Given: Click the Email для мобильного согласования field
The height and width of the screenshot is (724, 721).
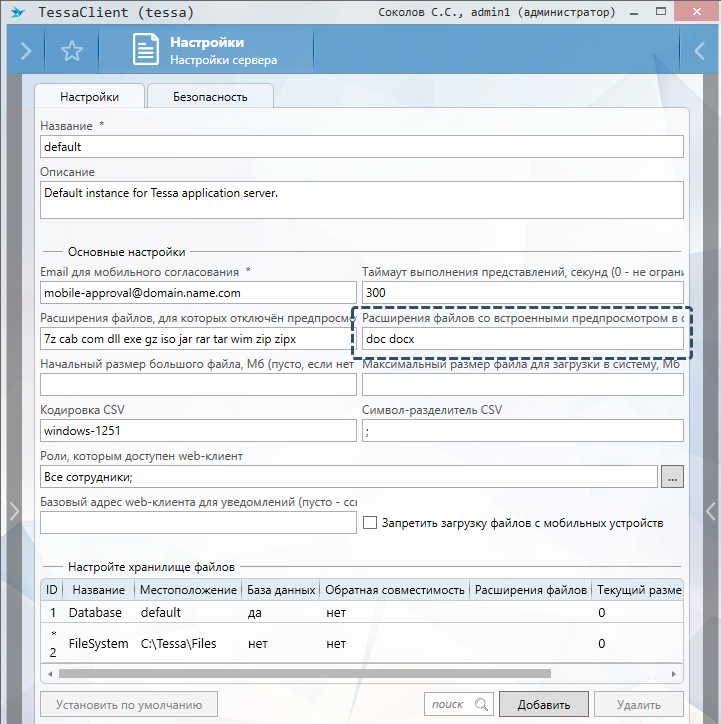Looking at the screenshot, I should pyautogui.click(x=198, y=293).
